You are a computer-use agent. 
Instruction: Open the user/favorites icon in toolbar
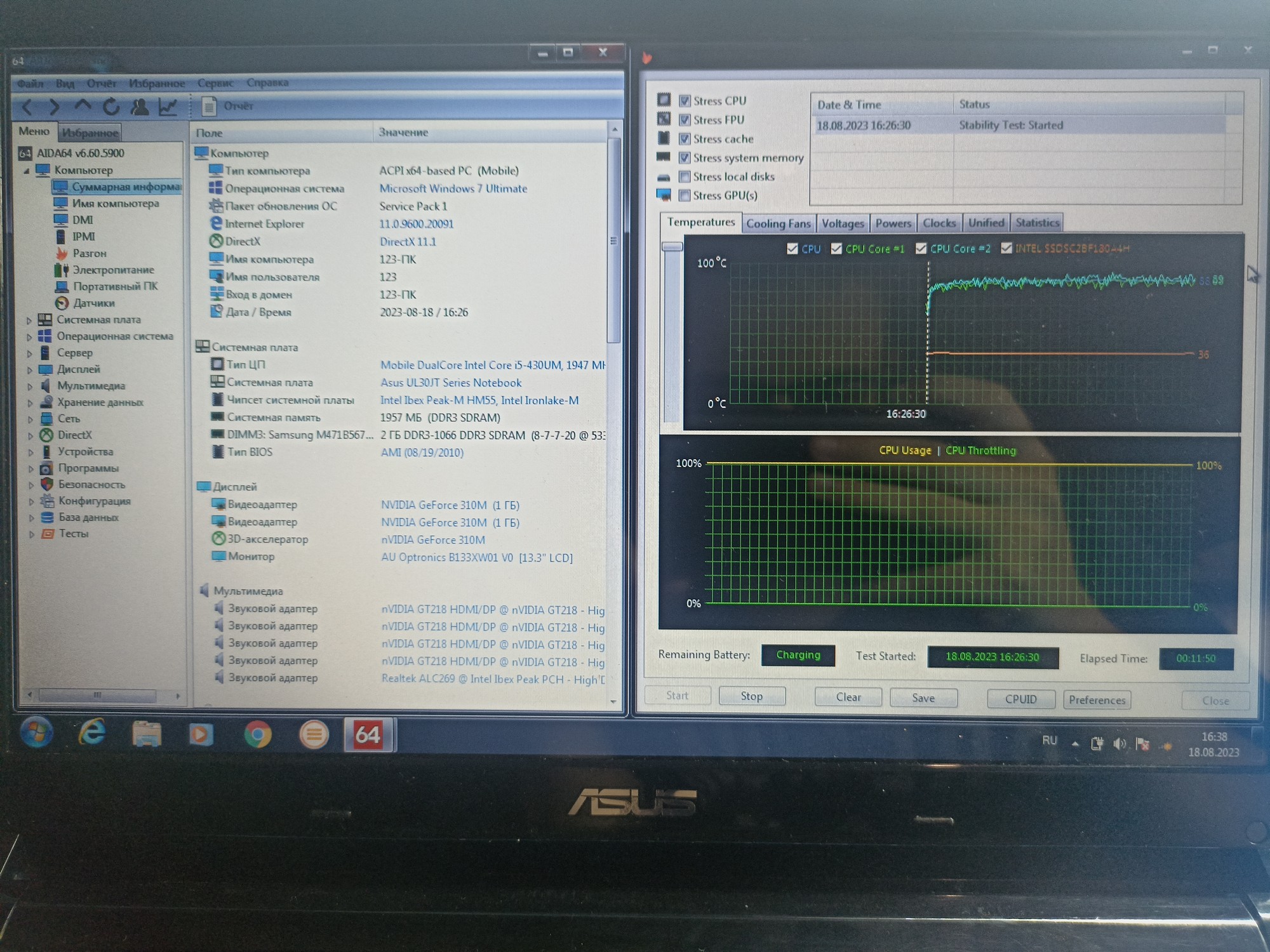pyautogui.click(x=140, y=107)
